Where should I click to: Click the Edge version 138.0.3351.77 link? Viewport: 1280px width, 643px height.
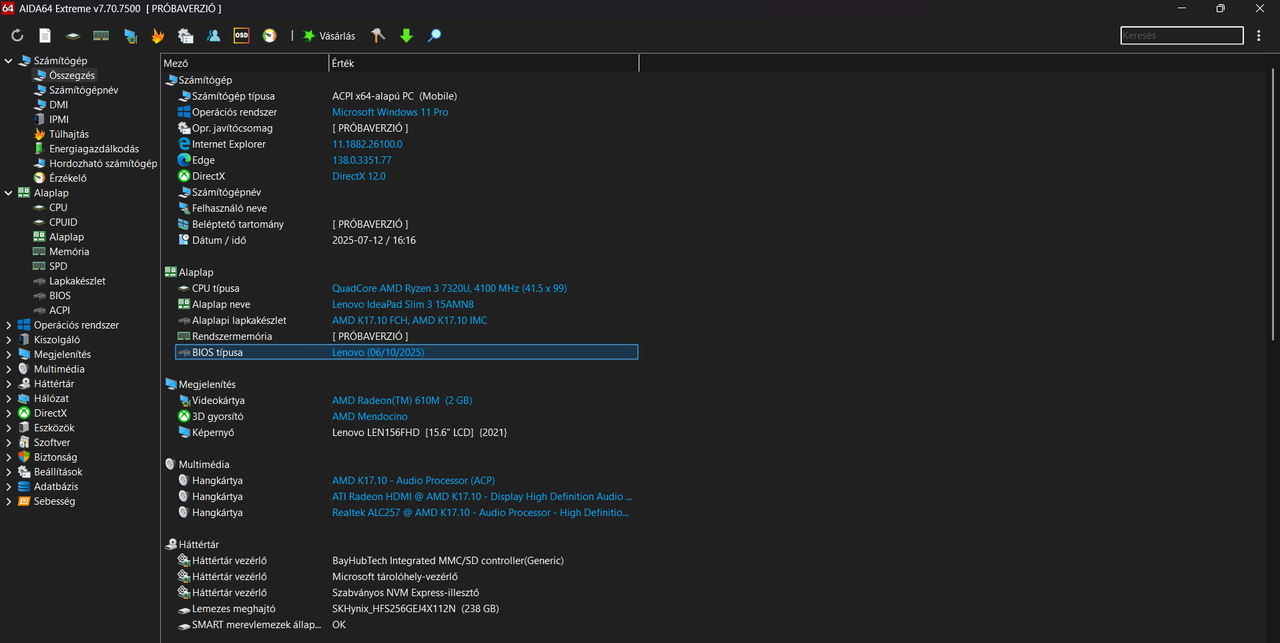pyautogui.click(x=362, y=160)
